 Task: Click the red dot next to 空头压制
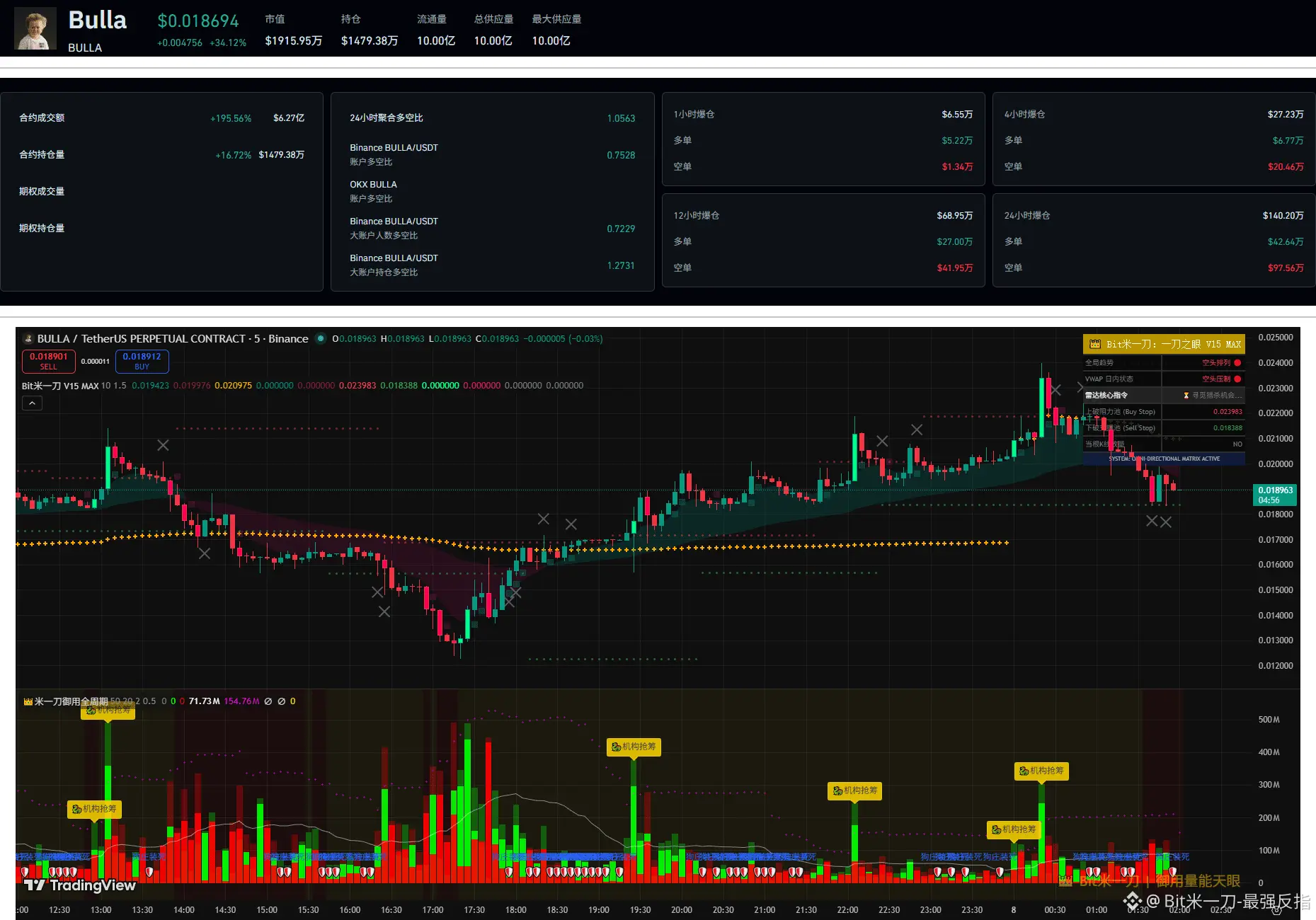tap(1237, 379)
